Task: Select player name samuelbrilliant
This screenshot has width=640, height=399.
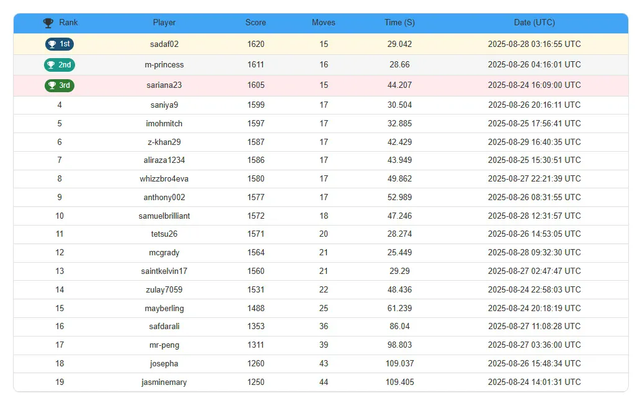Action: [x=164, y=216]
